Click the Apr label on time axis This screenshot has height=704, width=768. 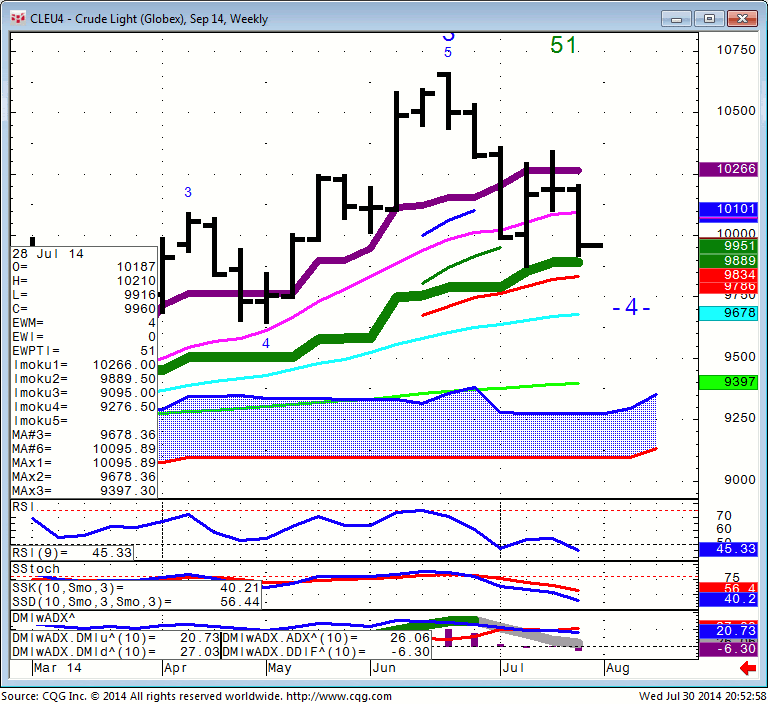tap(175, 668)
